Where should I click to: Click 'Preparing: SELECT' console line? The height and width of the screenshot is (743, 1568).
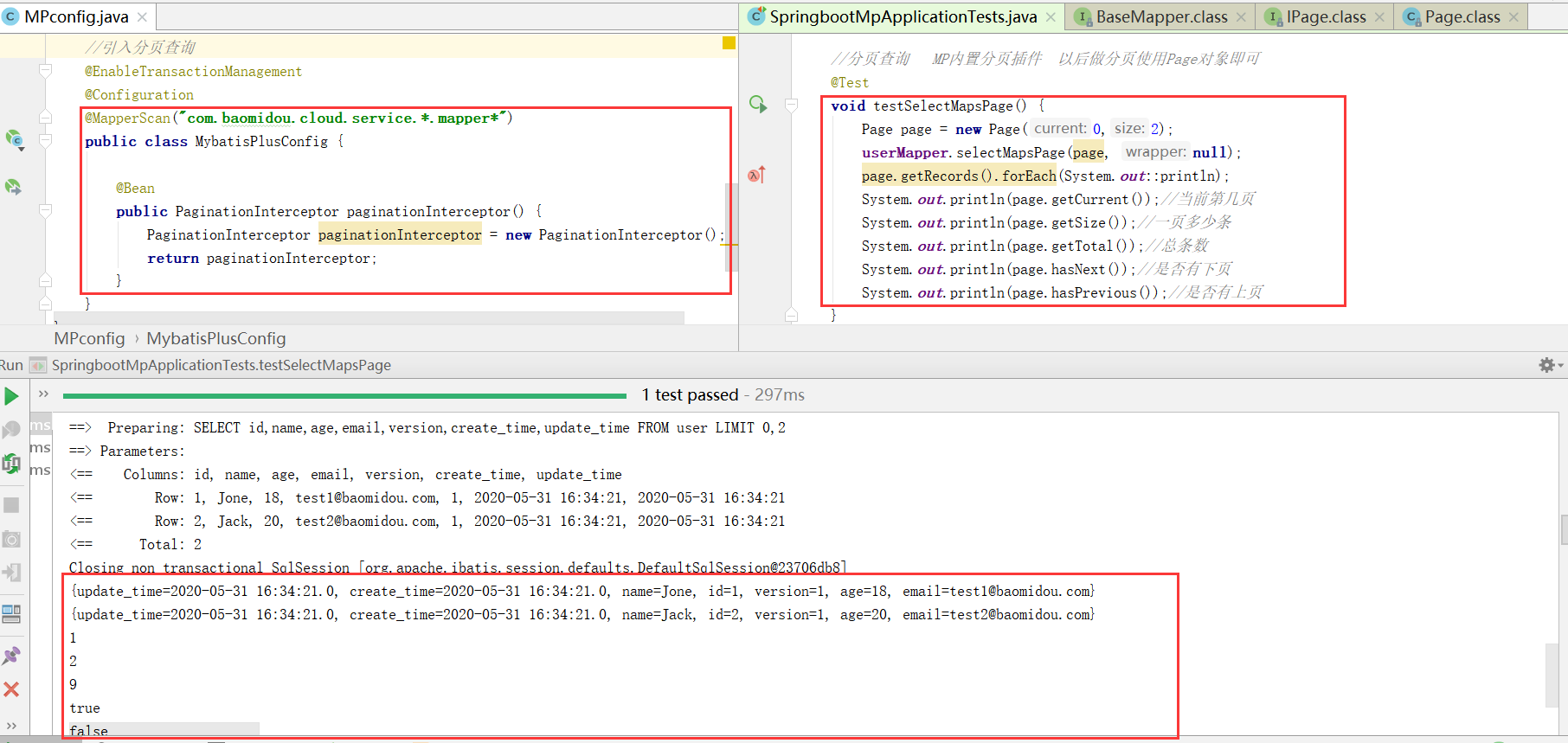(x=427, y=427)
